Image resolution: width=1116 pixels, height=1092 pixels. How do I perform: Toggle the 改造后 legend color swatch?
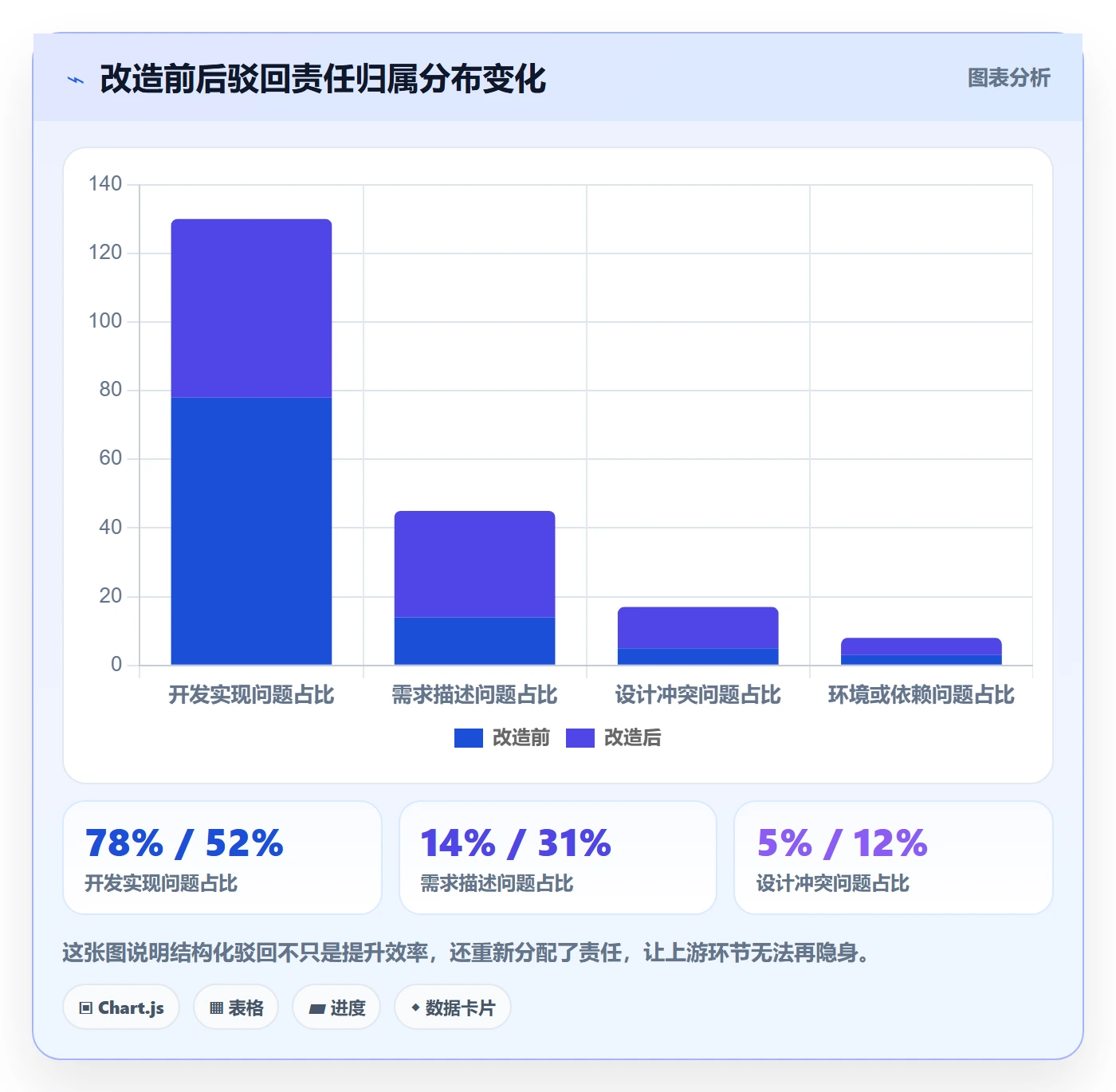(x=580, y=738)
